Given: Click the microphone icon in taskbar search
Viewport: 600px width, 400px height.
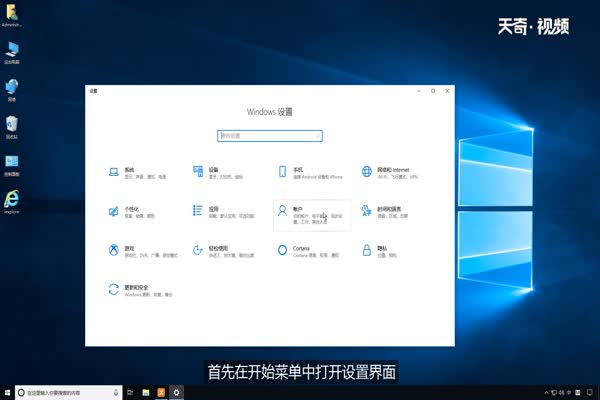Looking at the screenshot, I should click(x=116, y=393).
